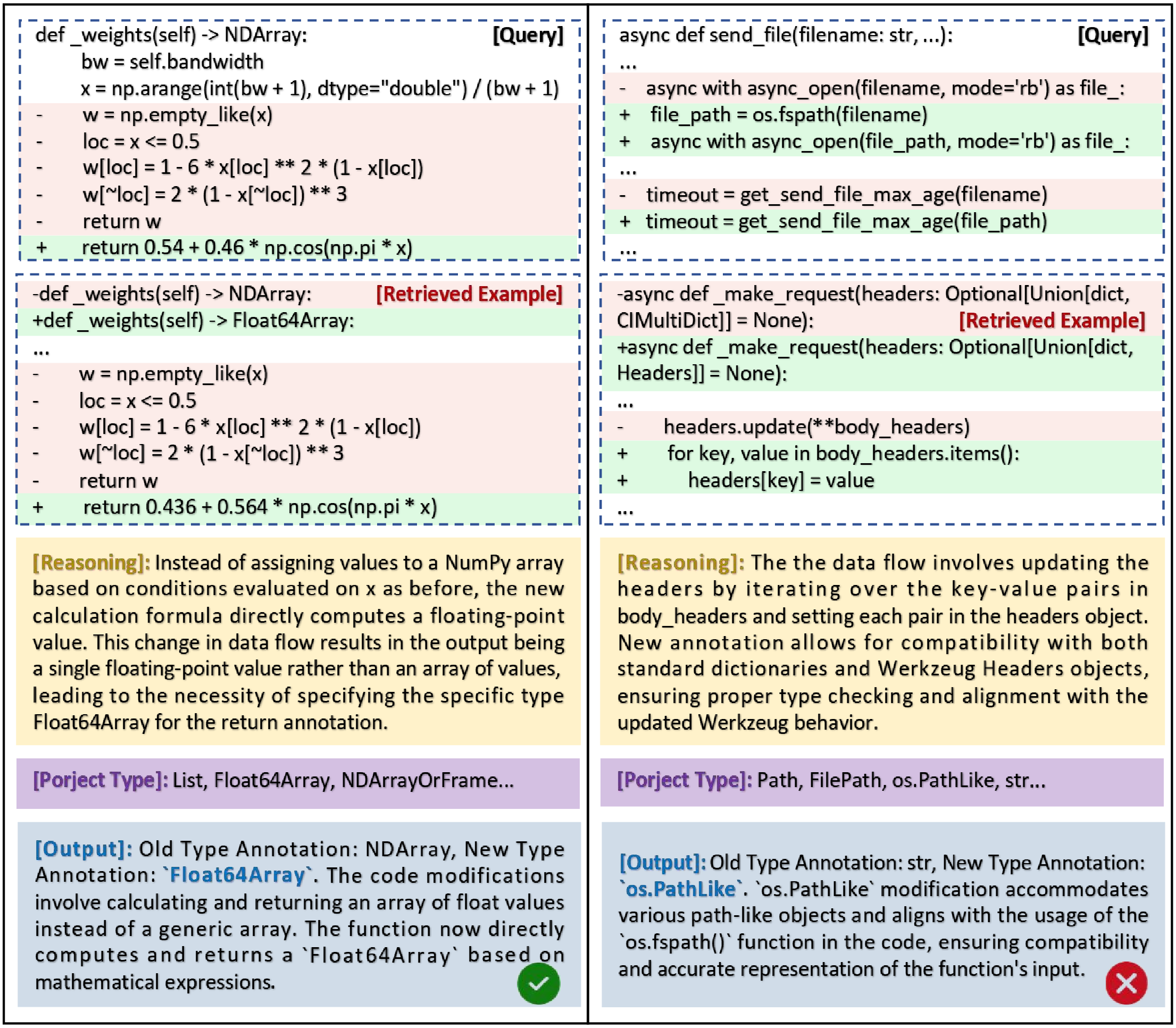The height and width of the screenshot is (1028, 1176).
Task: Click the line 'bw = self.bandwidth'
Action: tap(172, 62)
